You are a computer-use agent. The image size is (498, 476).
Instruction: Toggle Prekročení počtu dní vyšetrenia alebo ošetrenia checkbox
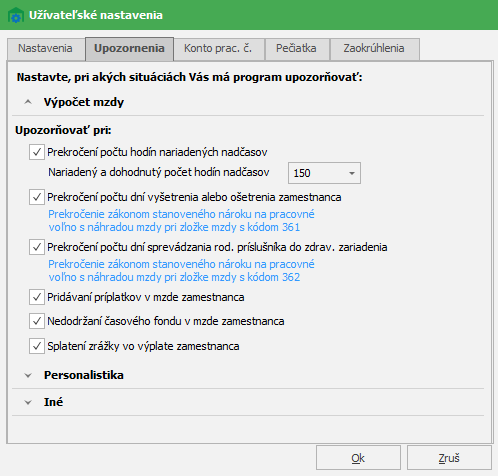click(x=37, y=197)
